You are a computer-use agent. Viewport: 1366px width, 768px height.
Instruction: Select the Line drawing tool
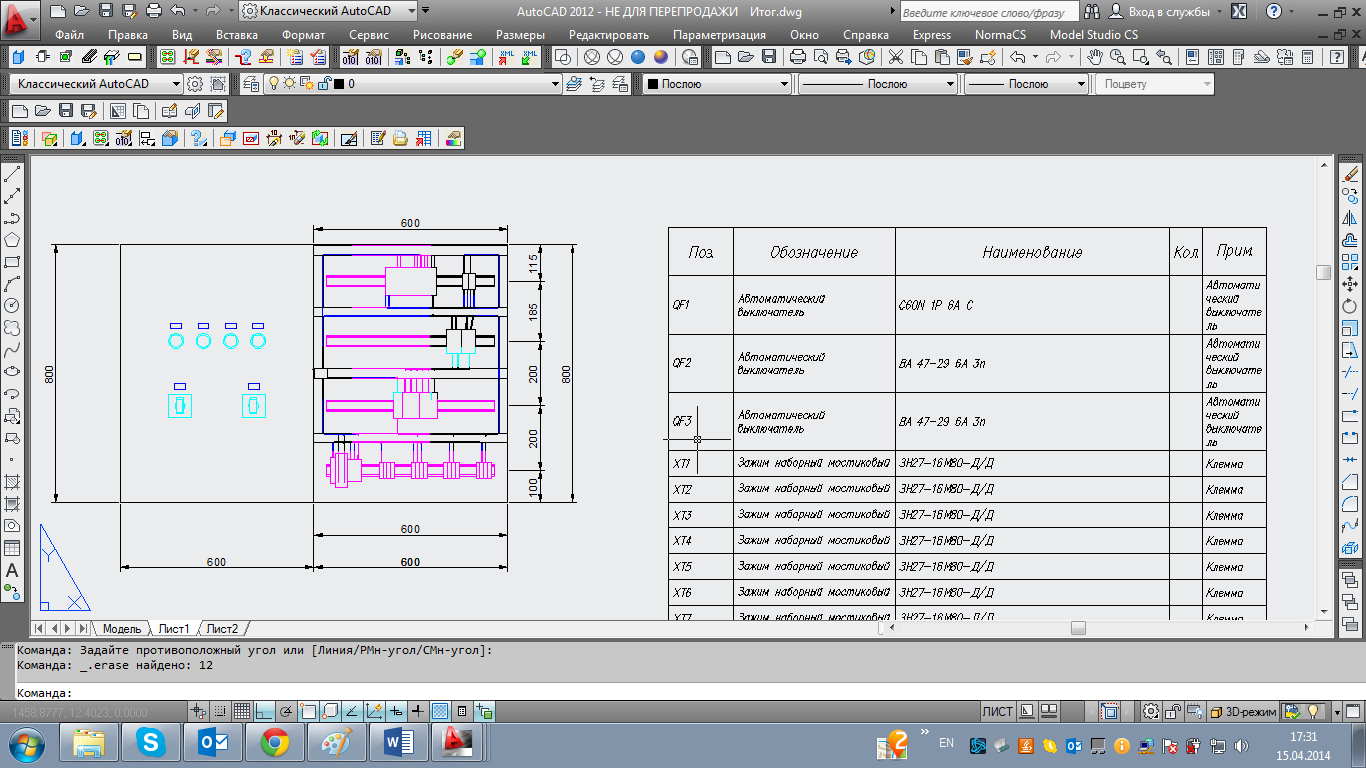pyautogui.click(x=13, y=175)
